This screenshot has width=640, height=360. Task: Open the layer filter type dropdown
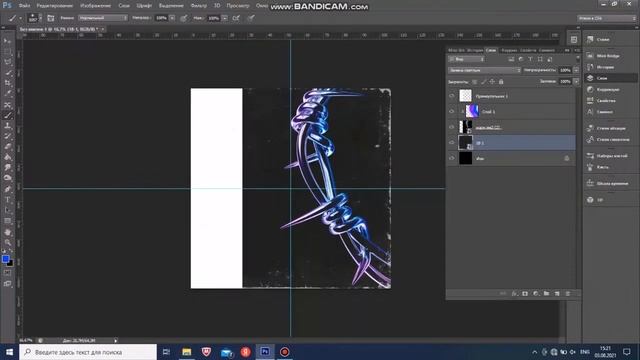pyautogui.click(x=466, y=59)
